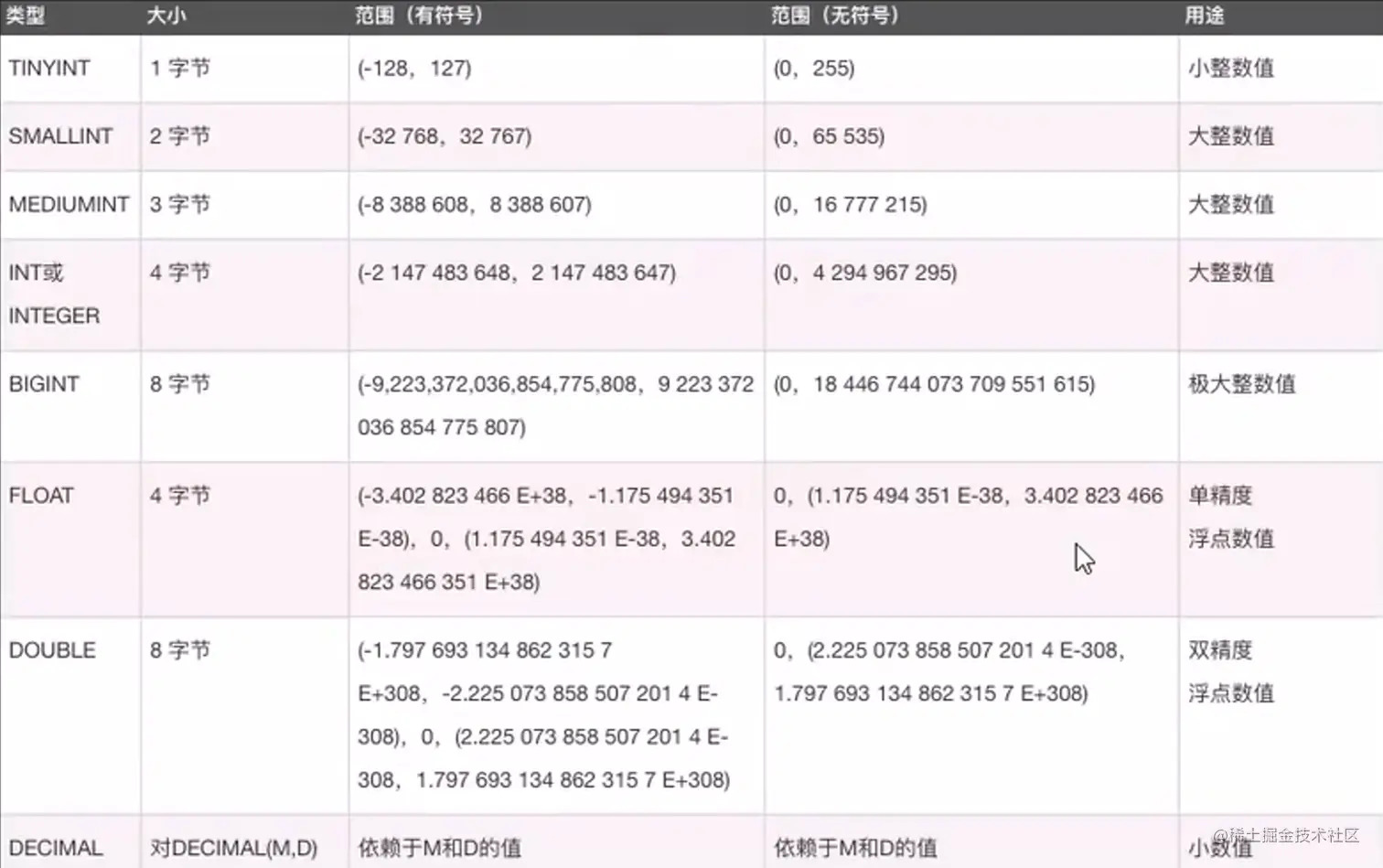The image size is (1383, 868).
Task: Select the 范围（有符号）column header
Action: point(419,16)
